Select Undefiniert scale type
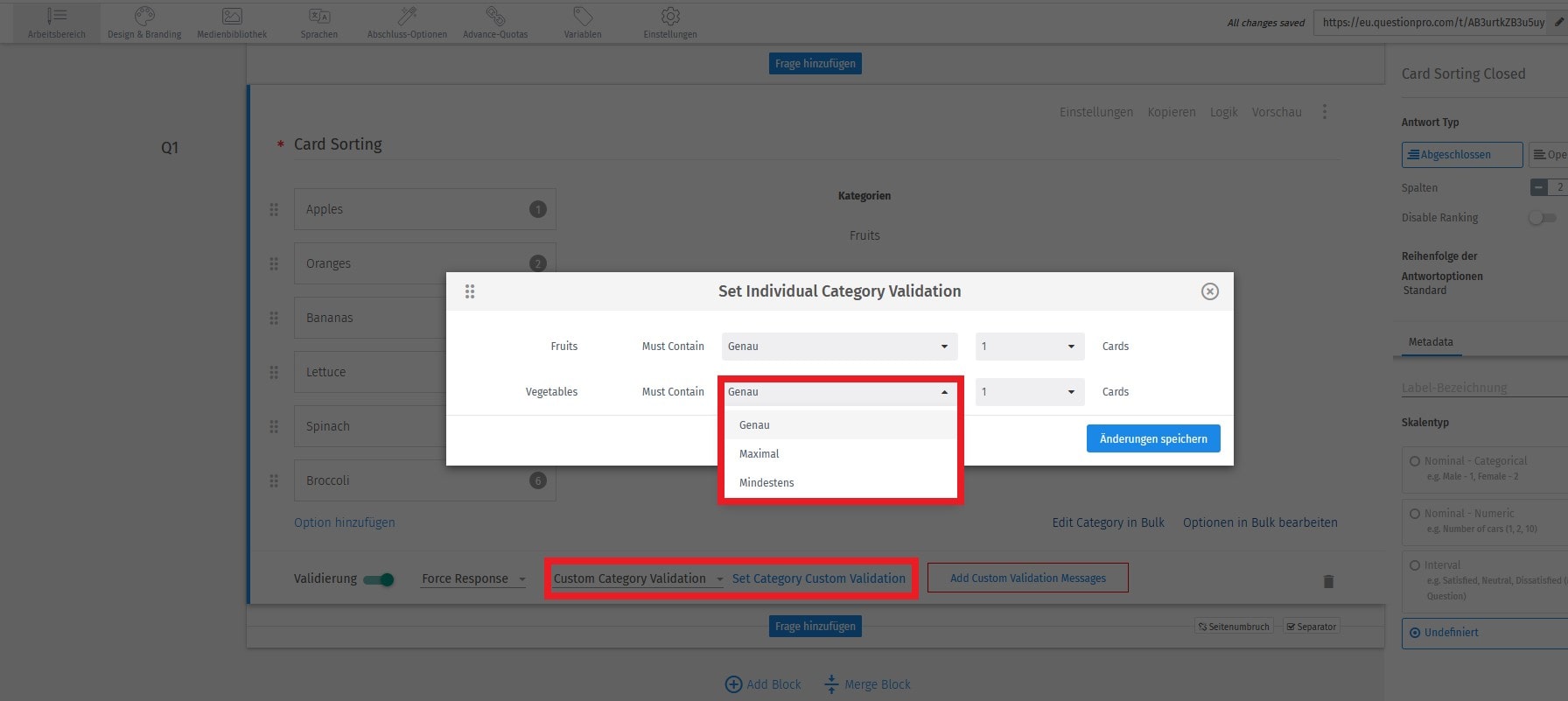 [x=1415, y=633]
